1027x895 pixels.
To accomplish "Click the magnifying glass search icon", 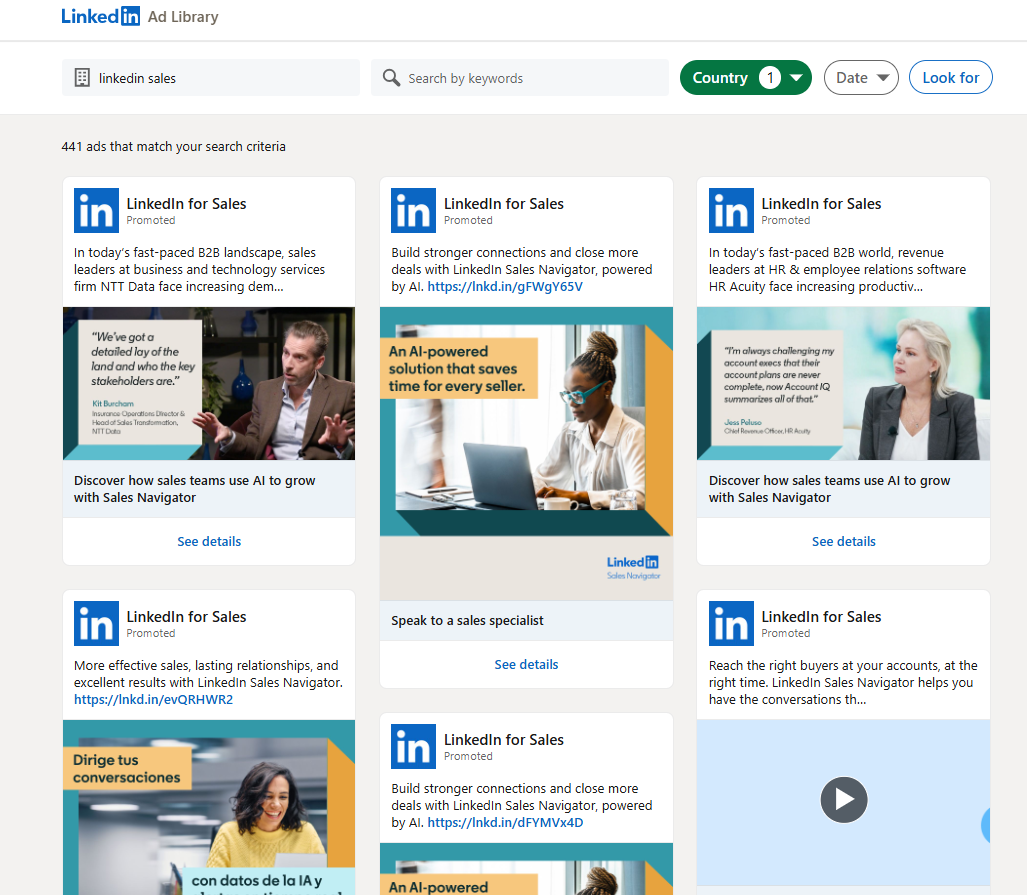I will tap(391, 77).
